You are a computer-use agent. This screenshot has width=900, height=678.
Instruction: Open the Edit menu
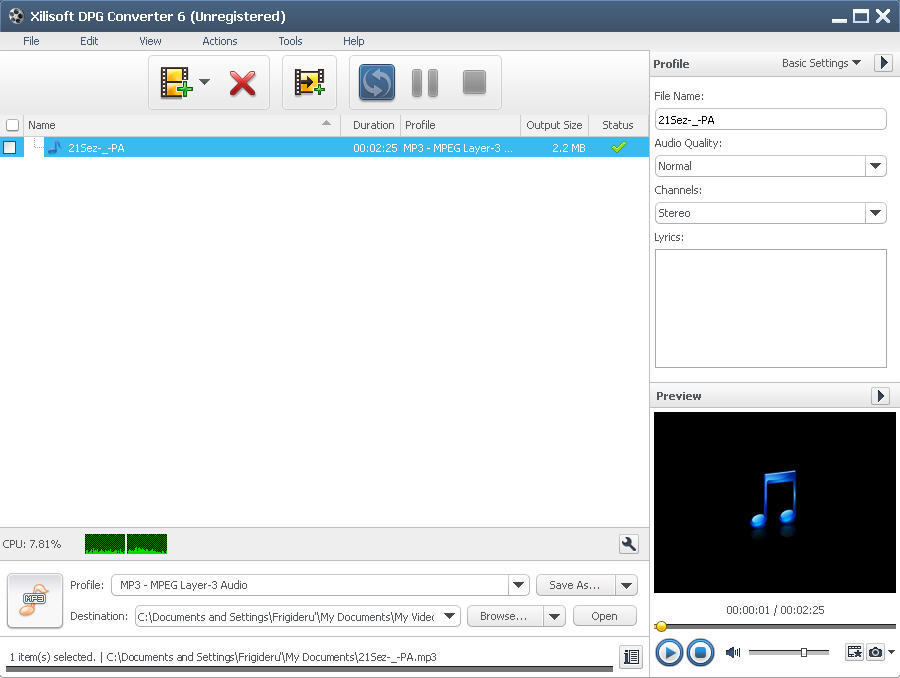[x=89, y=41]
